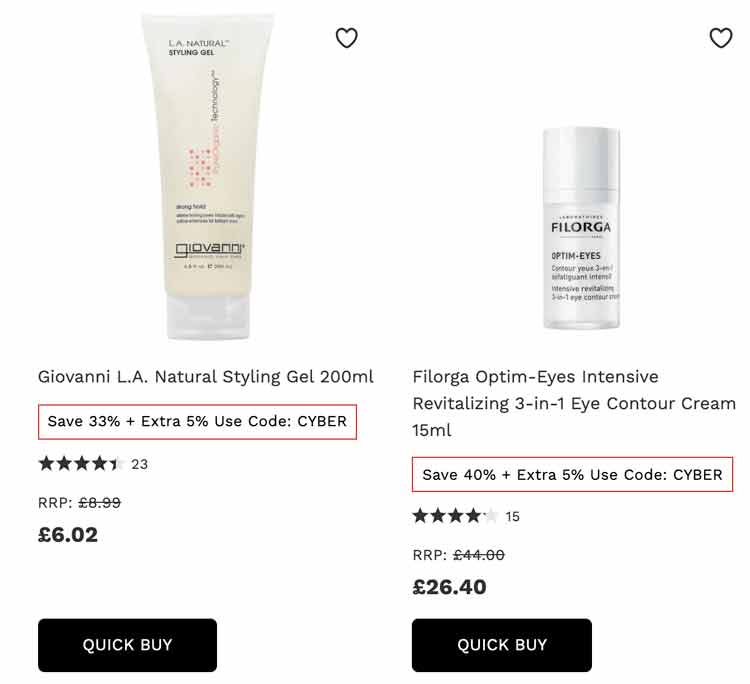Add Filorga Optim-Eyes to wishlist
Screen dimensions: 750x684
coord(720,38)
